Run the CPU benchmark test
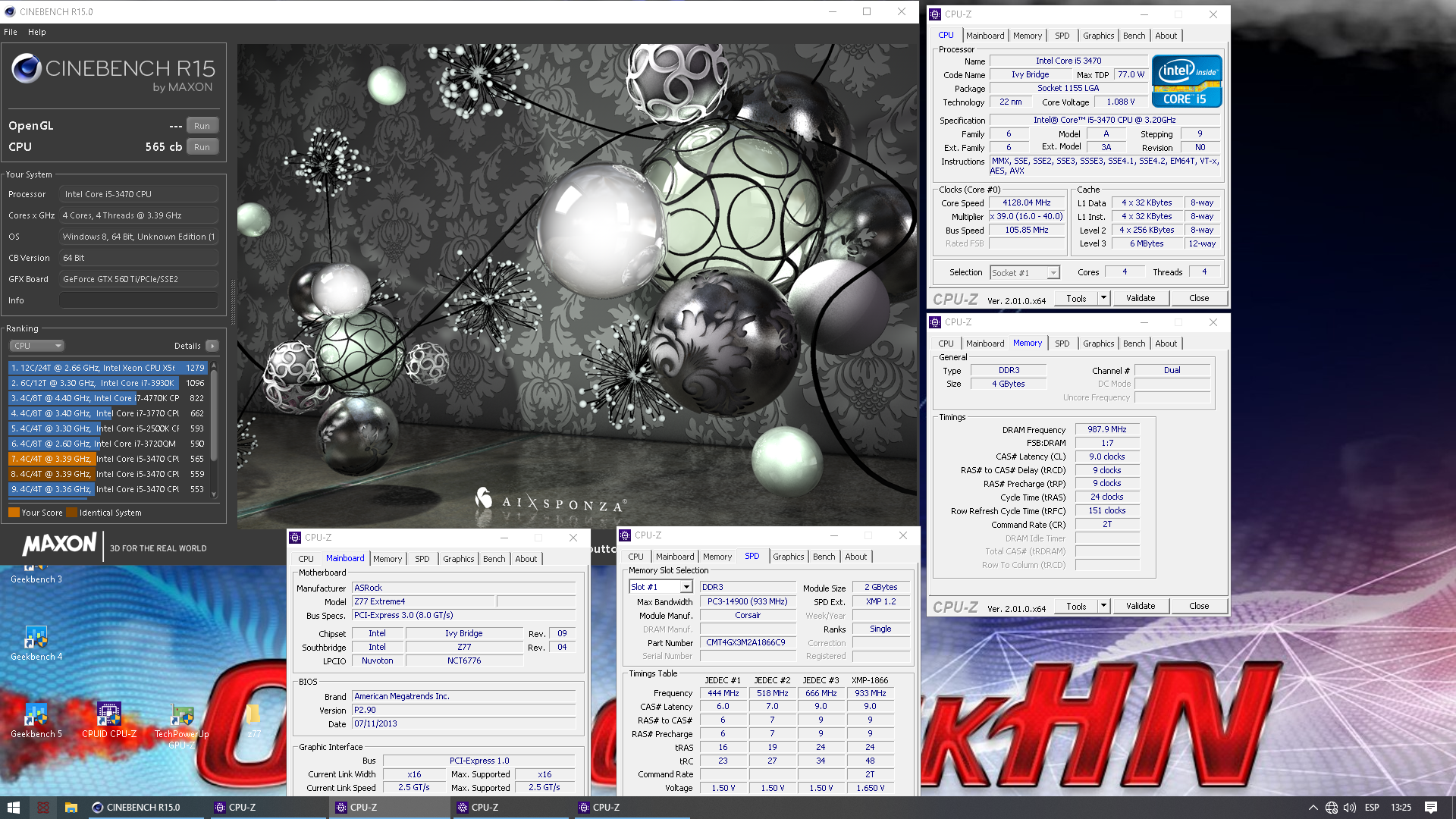 (202, 147)
